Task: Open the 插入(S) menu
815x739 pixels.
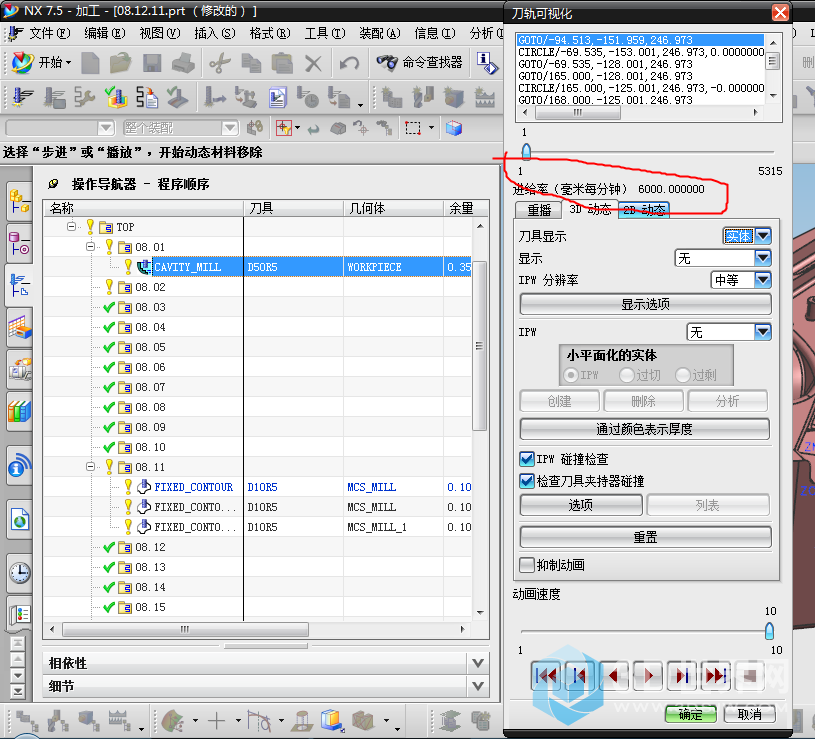Action: pyautogui.click(x=215, y=33)
